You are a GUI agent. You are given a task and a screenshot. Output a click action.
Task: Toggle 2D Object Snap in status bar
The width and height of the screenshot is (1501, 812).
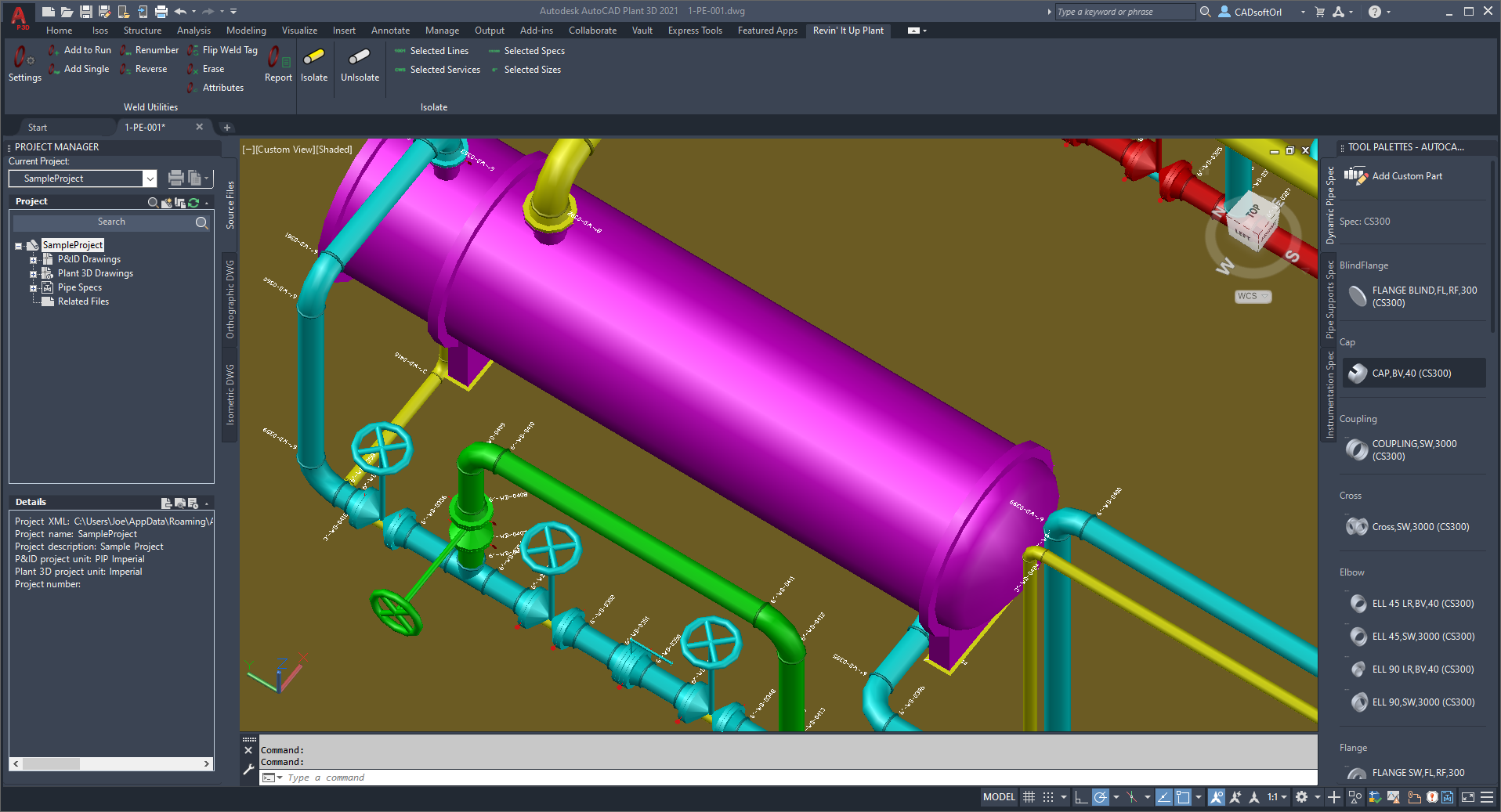[1183, 797]
